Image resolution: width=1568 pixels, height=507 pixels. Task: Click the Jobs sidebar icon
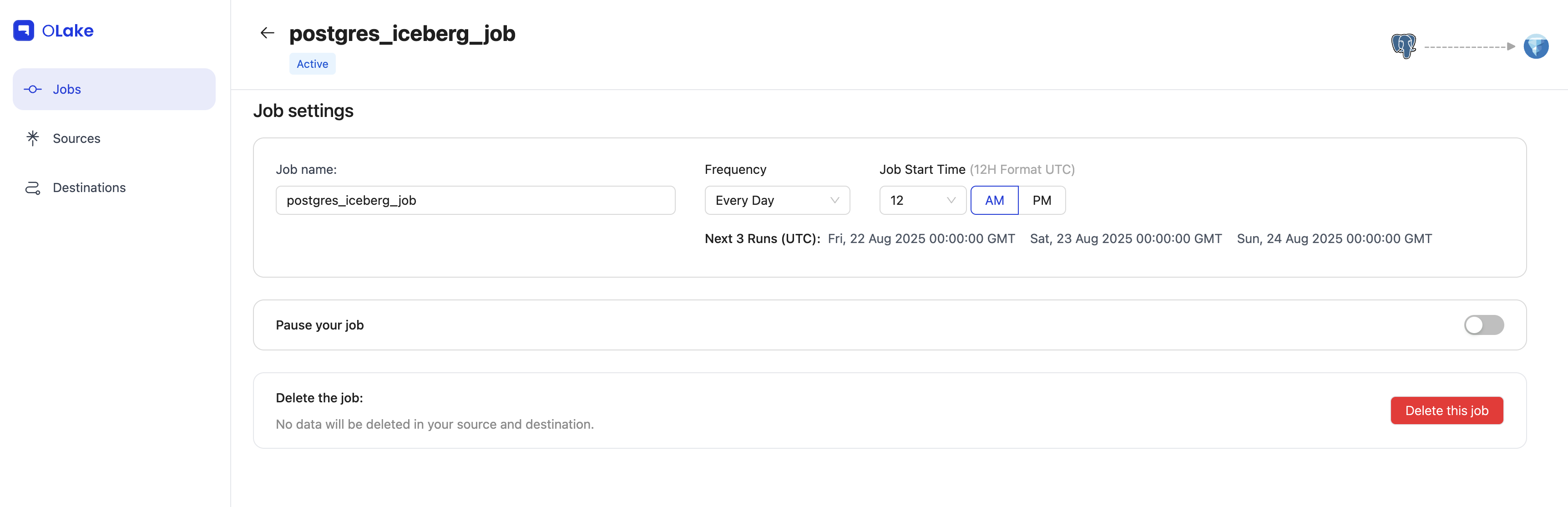click(33, 90)
